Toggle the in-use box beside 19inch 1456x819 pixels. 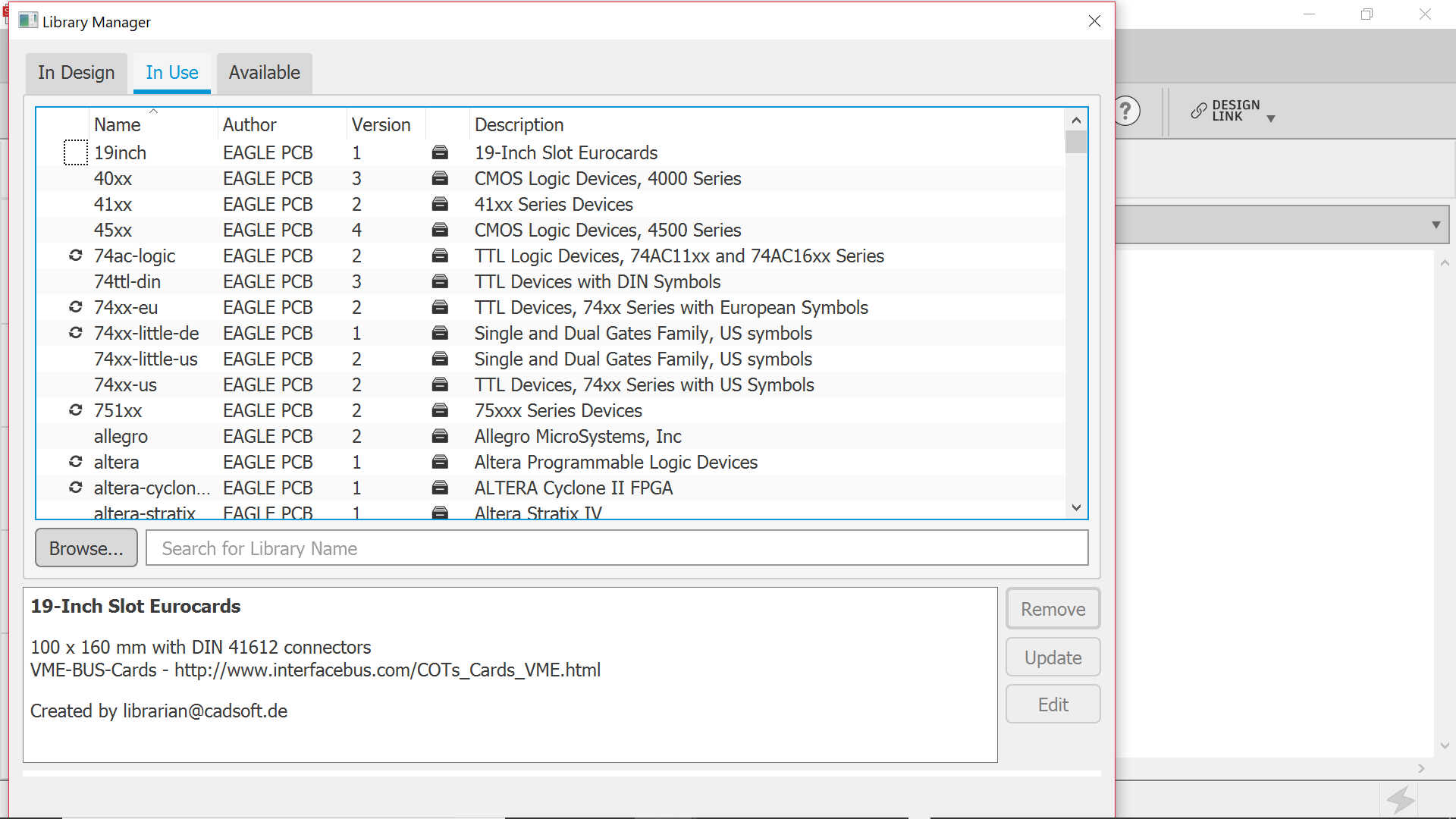[x=75, y=152]
